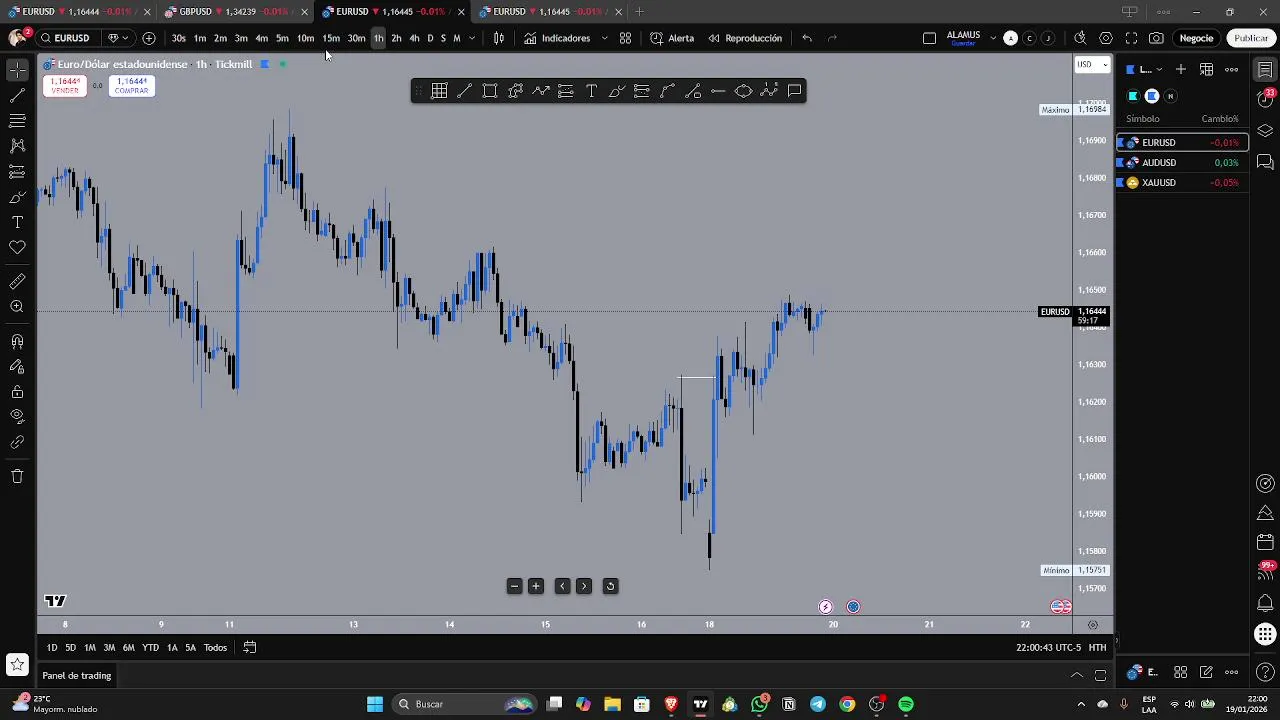Select the grid table tool in floating toolbar
This screenshot has width=1280, height=720.
click(x=439, y=91)
